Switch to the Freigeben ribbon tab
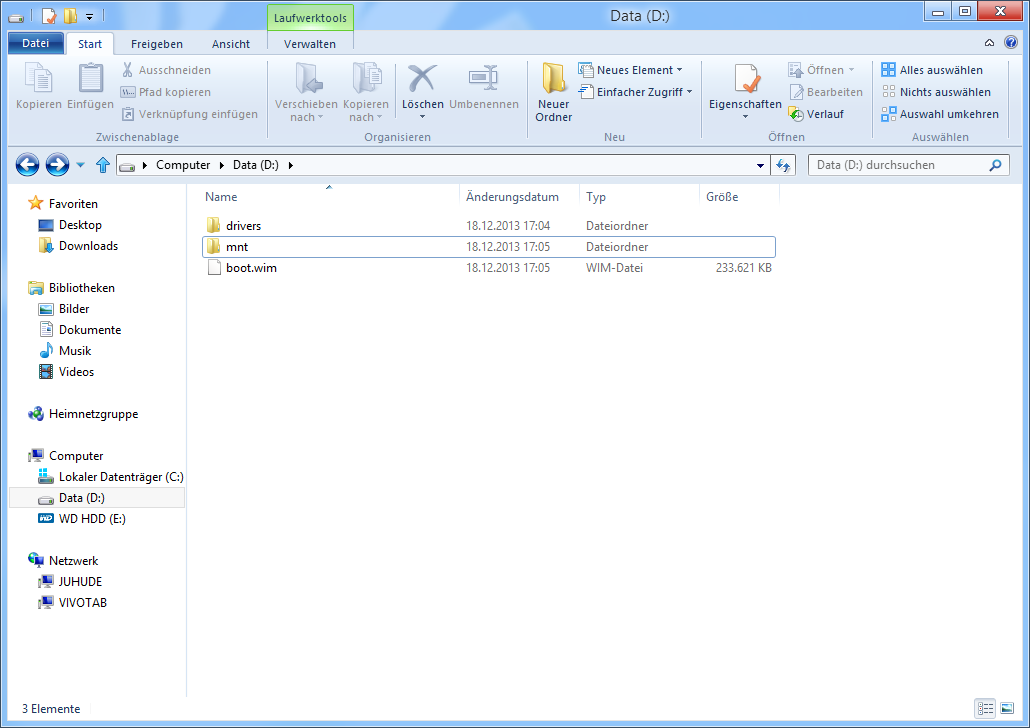The height and width of the screenshot is (728, 1030). (x=157, y=44)
